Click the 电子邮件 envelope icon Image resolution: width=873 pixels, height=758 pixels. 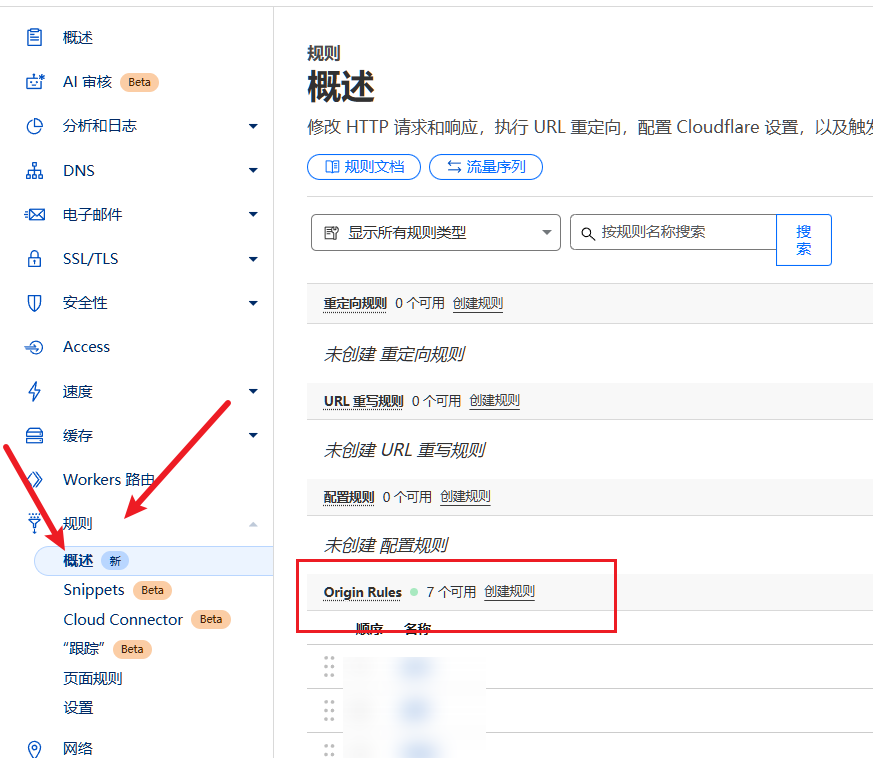(35, 214)
